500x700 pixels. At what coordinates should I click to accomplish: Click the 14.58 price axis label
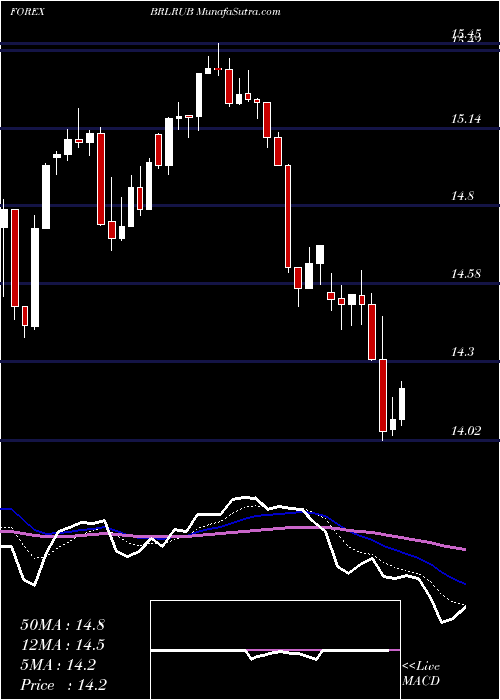466,274
